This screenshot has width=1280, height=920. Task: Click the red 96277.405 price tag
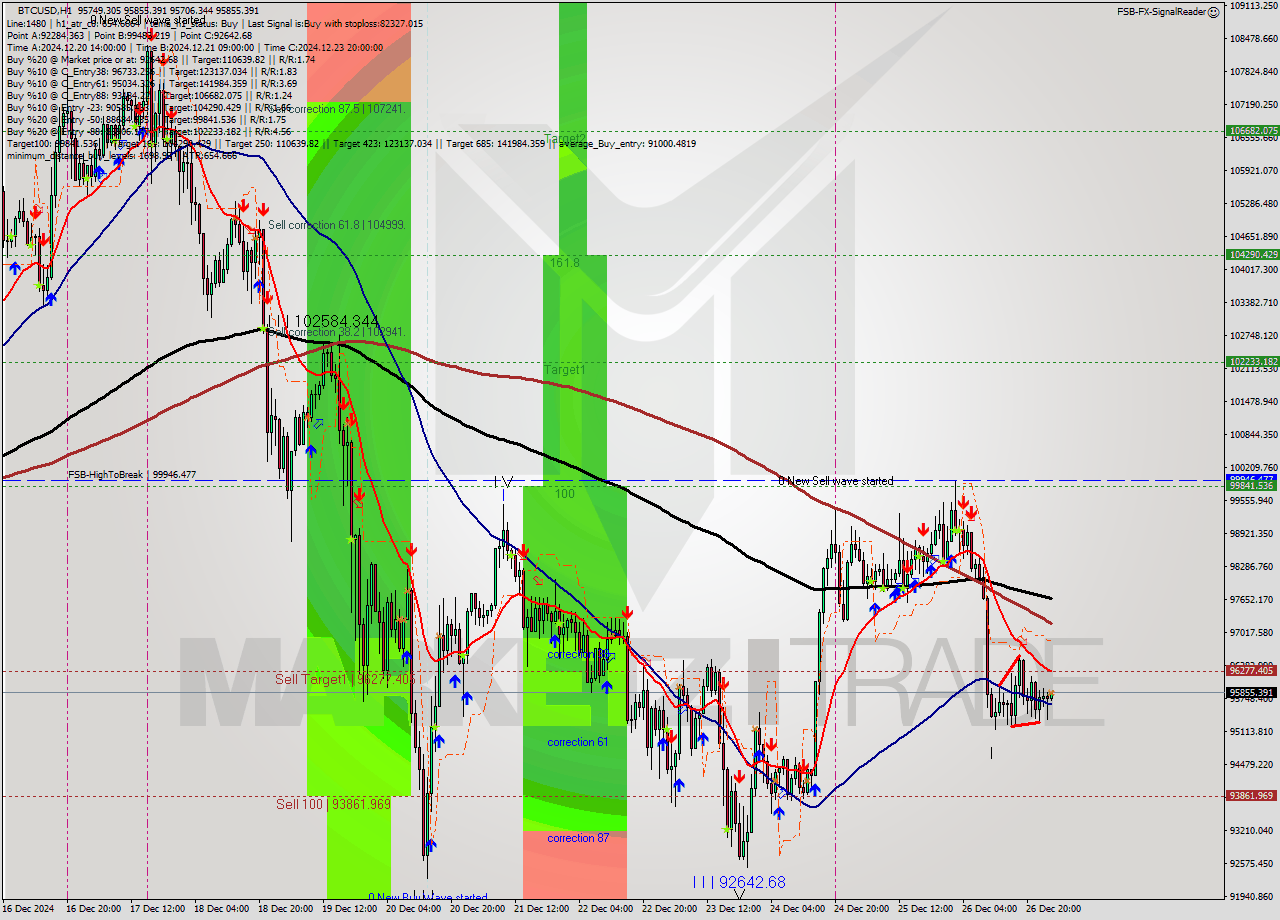pyautogui.click(x=1252, y=671)
